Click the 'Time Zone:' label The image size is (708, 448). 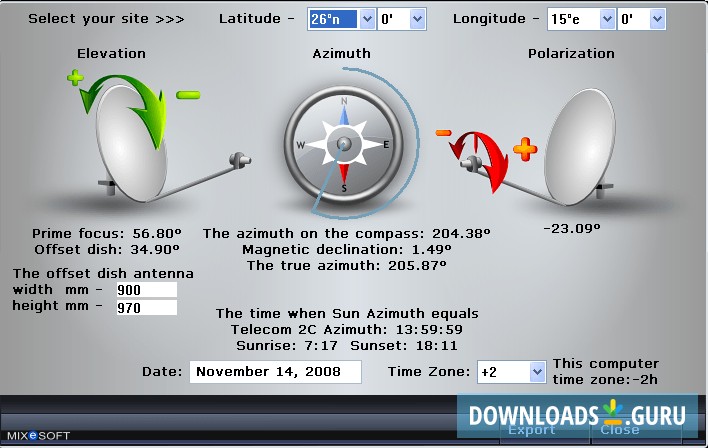(429, 372)
